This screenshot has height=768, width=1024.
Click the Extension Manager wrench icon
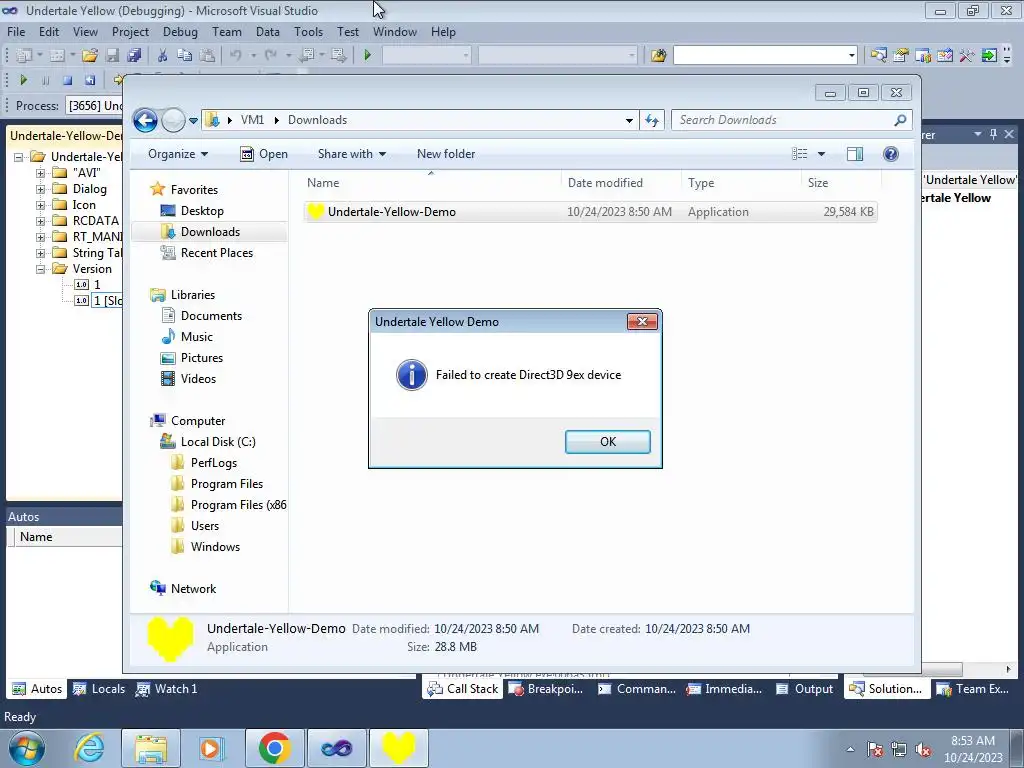(967, 56)
